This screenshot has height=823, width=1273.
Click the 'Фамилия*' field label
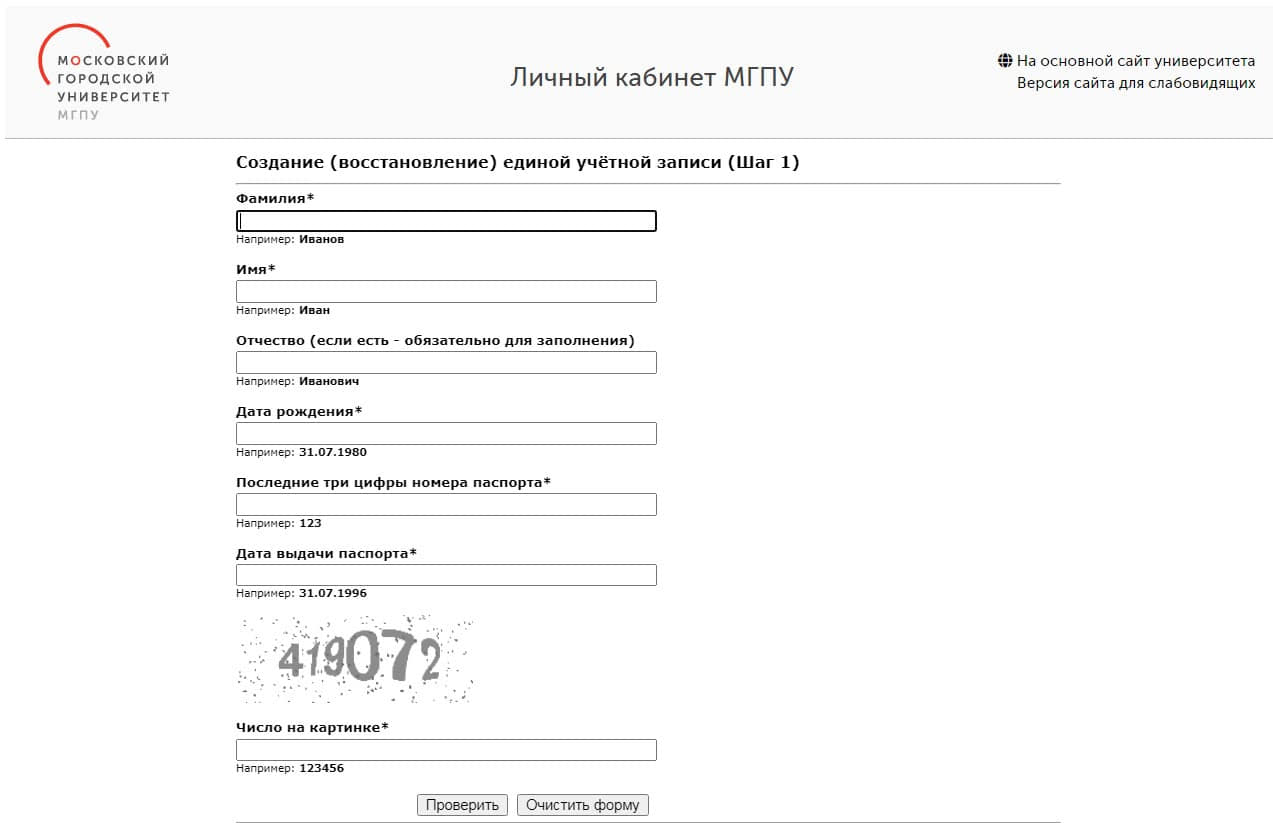[x=275, y=198]
